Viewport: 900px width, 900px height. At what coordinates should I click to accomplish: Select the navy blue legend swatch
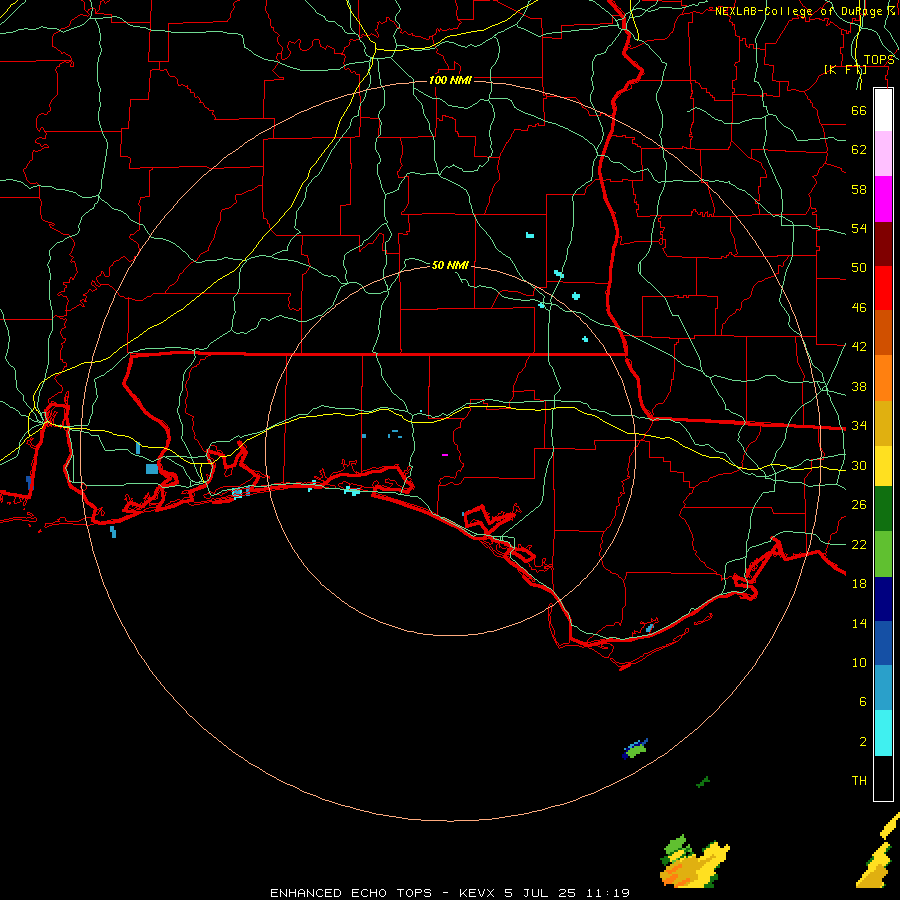[x=883, y=599]
